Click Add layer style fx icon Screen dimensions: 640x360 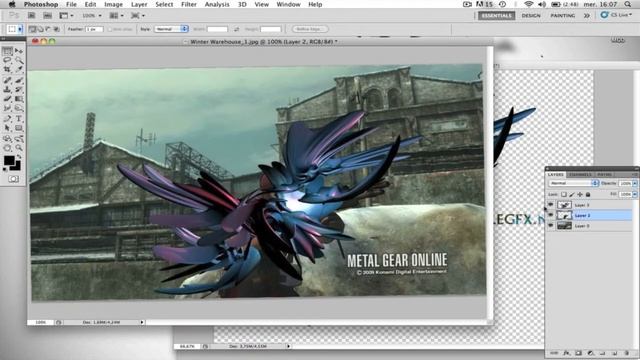point(566,353)
